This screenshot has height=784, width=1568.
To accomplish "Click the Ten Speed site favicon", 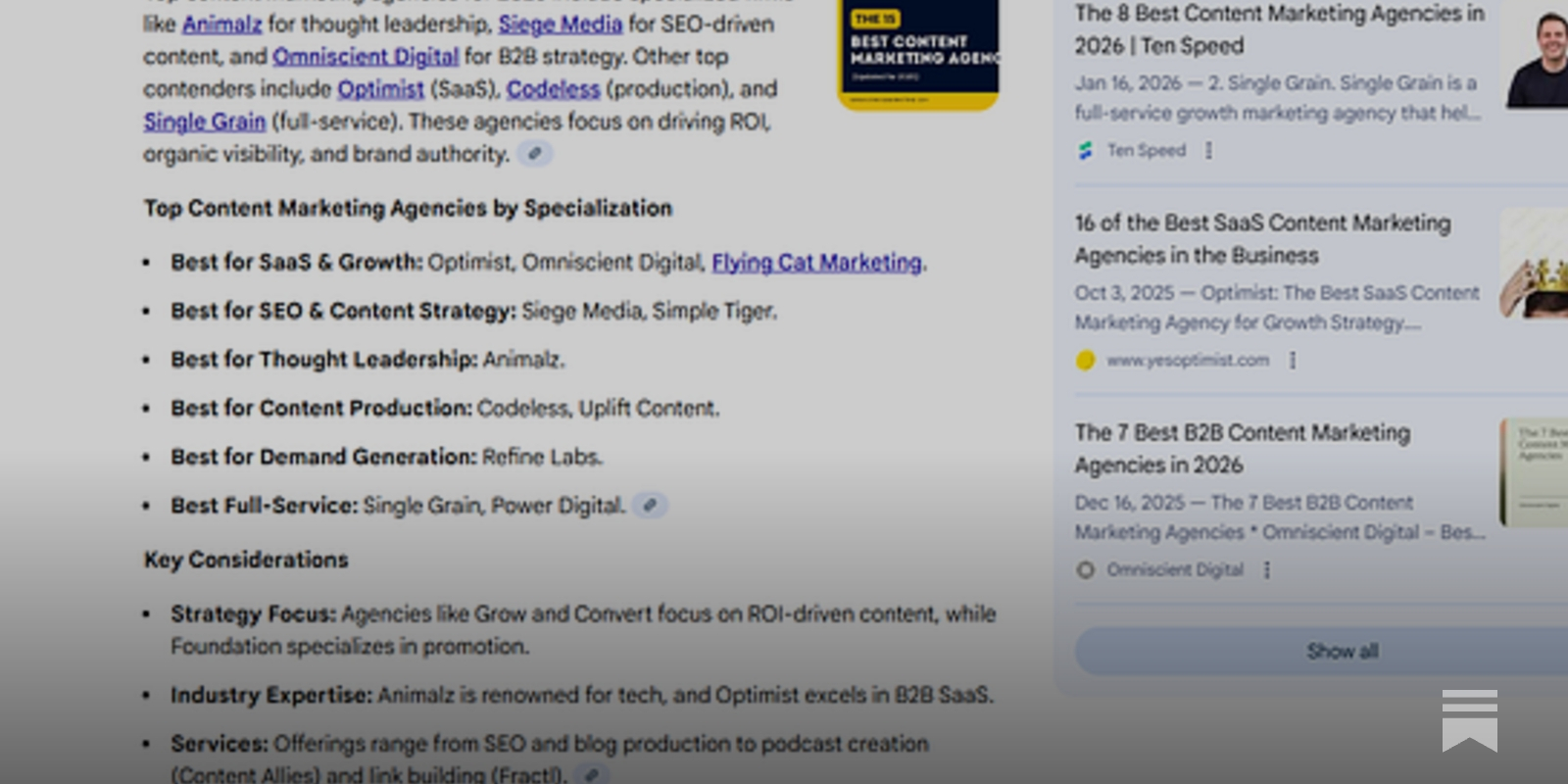I will click(x=1085, y=150).
